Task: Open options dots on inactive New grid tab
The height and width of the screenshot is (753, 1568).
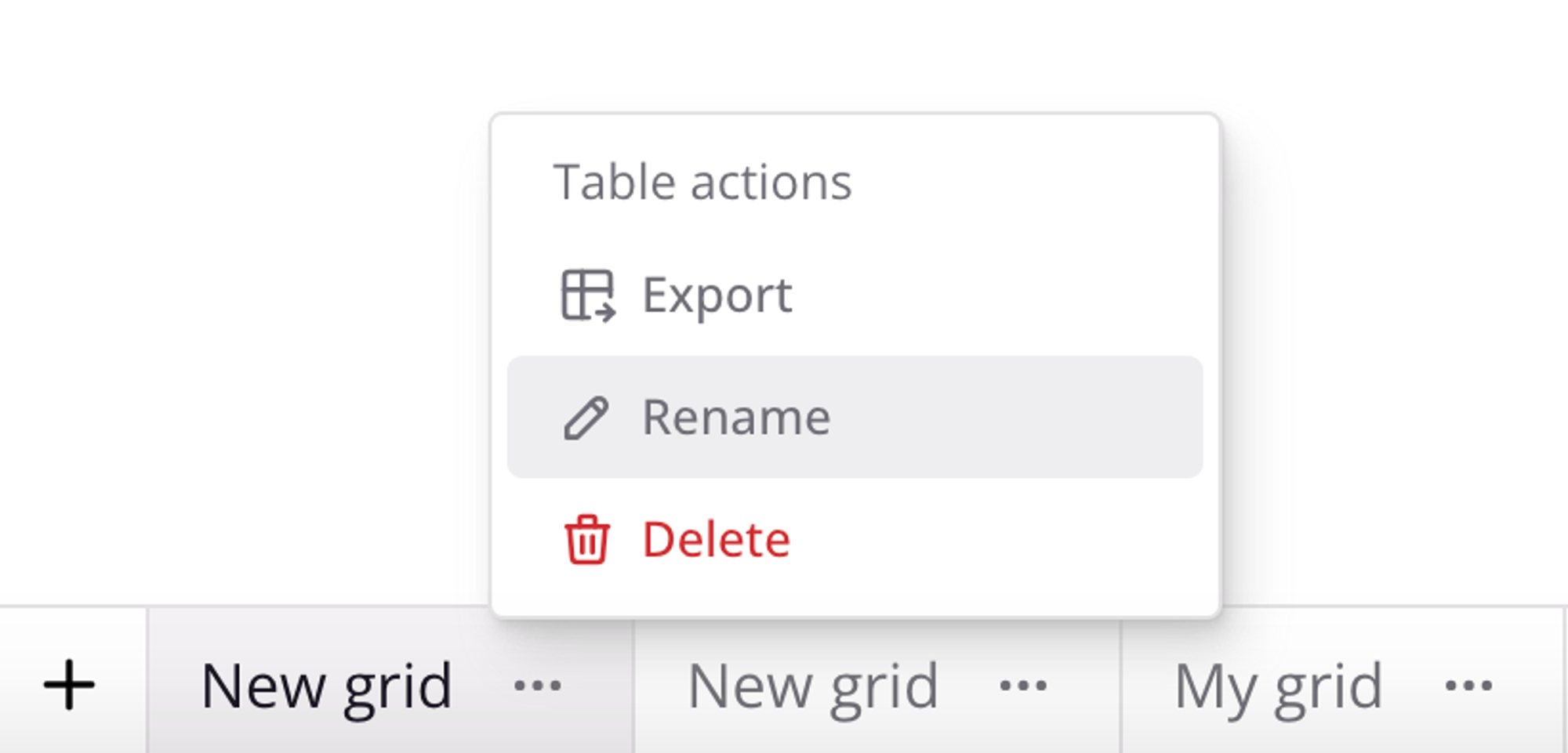Action: 1023,686
